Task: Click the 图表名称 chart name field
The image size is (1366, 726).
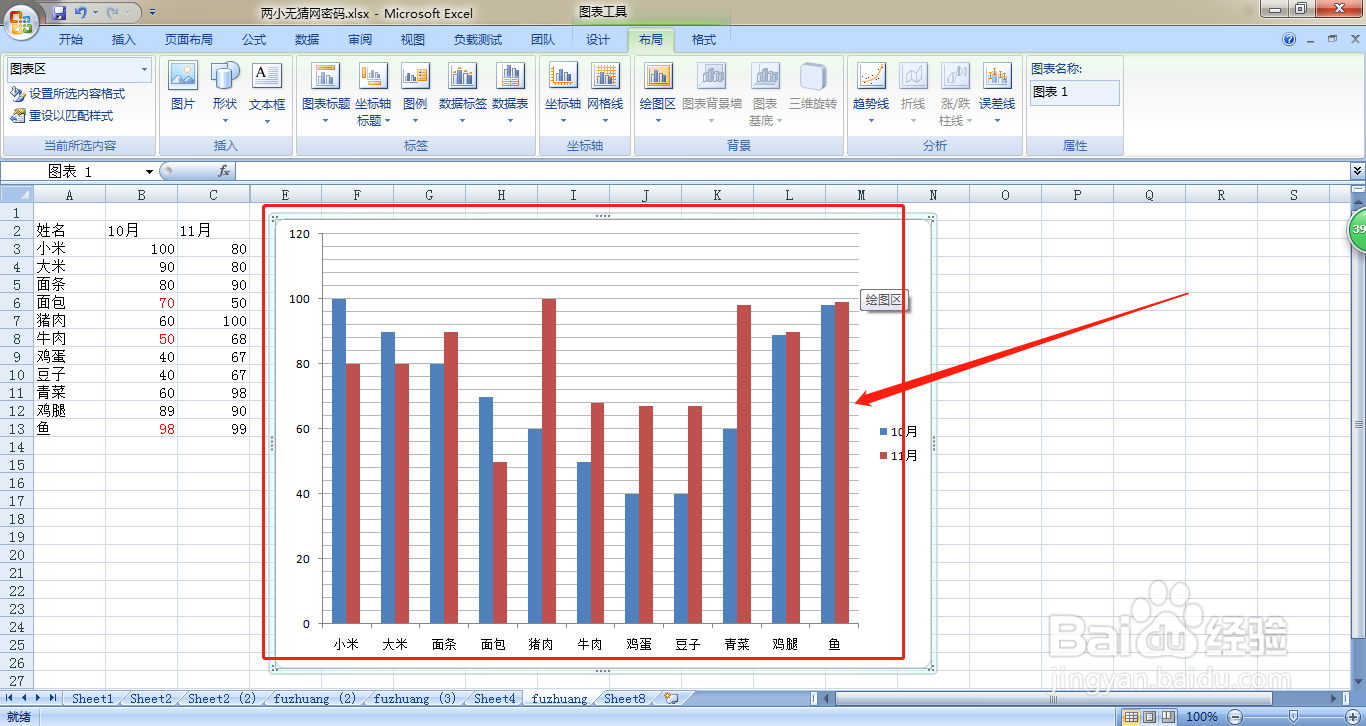Action: coord(1075,92)
